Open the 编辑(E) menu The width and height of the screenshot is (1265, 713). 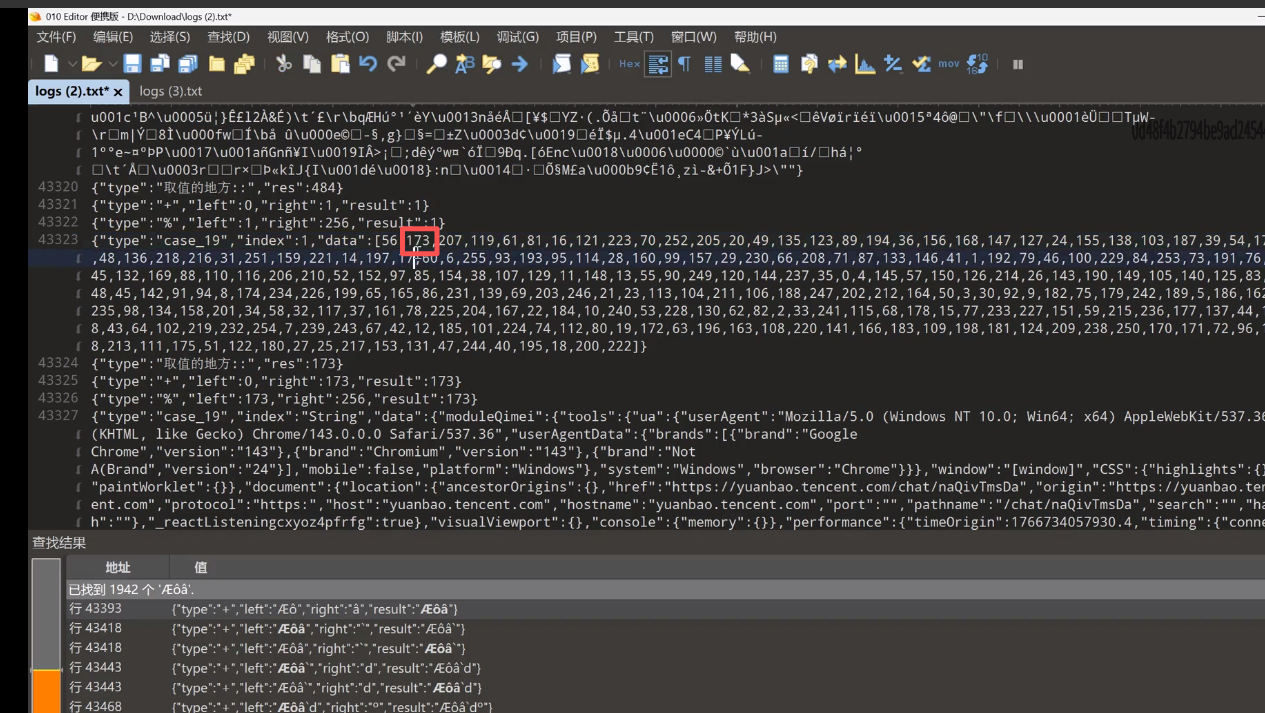[113, 37]
